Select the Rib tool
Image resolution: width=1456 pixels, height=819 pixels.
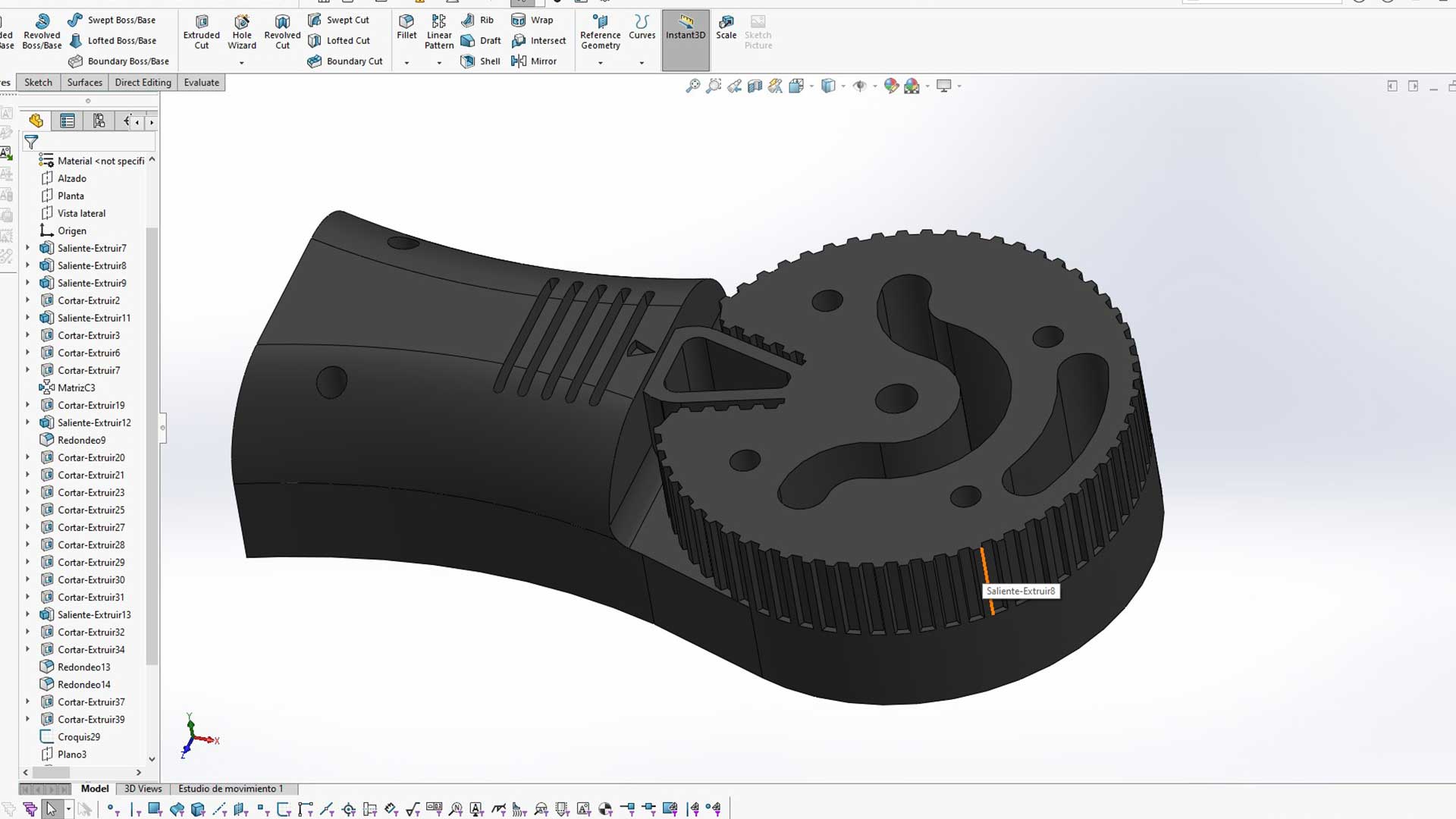(x=478, y=20)
